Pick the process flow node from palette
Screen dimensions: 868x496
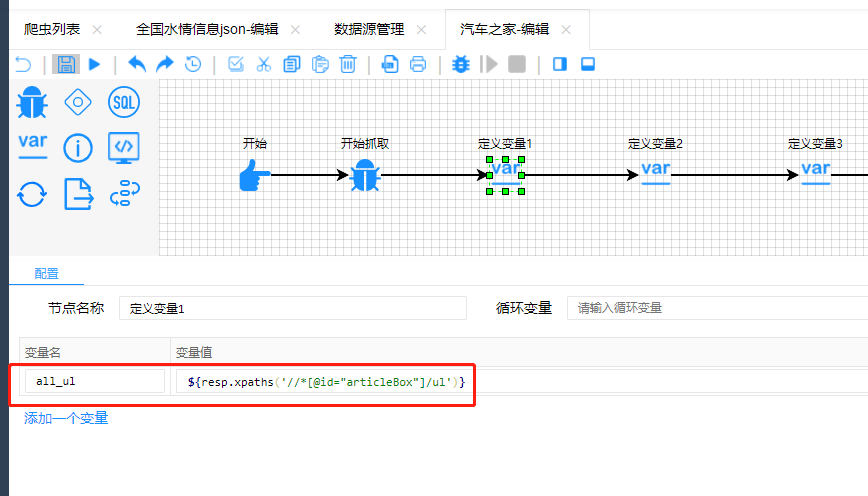click(x=125, y=194)
